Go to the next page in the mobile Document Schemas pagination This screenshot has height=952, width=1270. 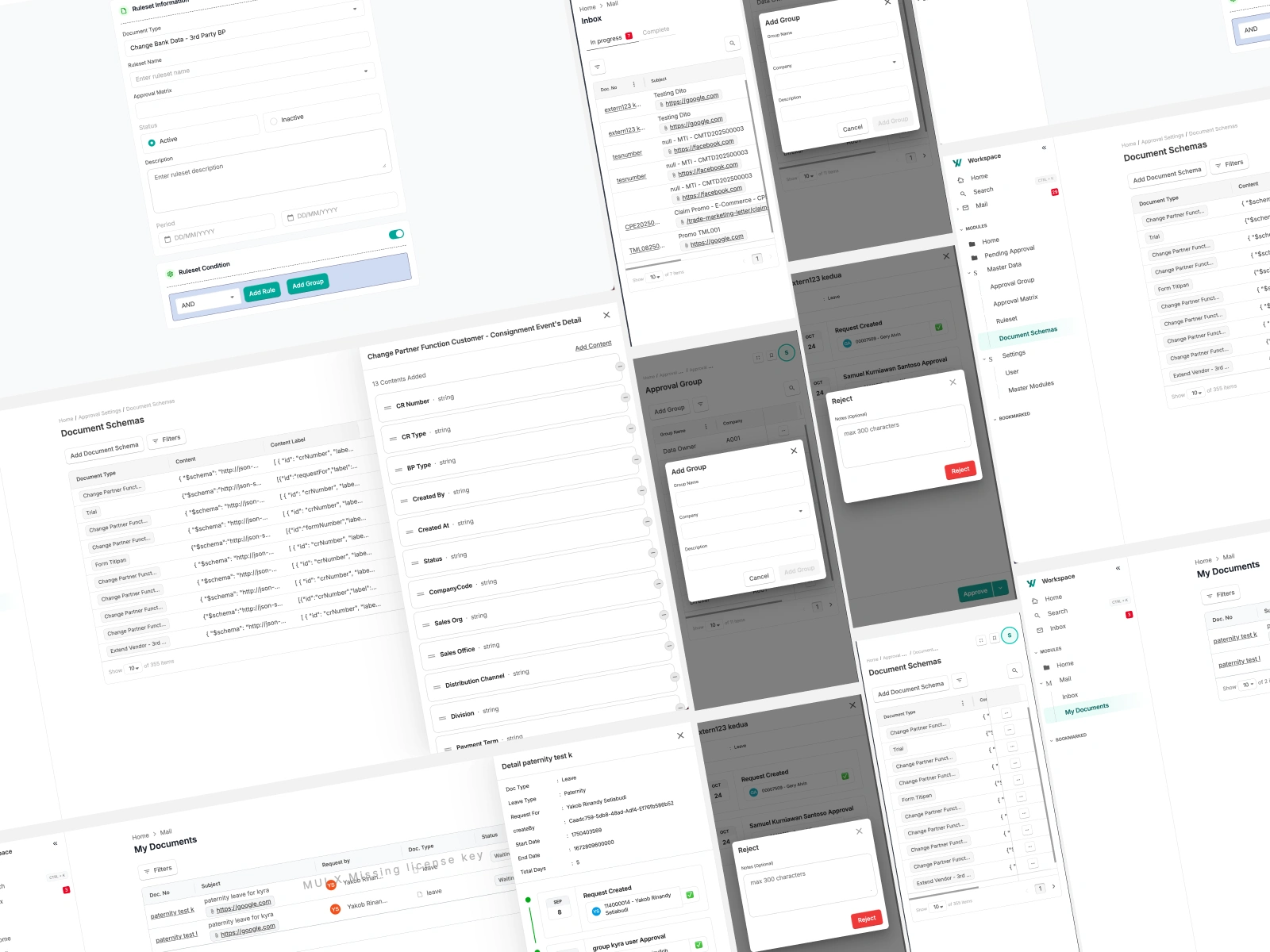click(1053, 886)
